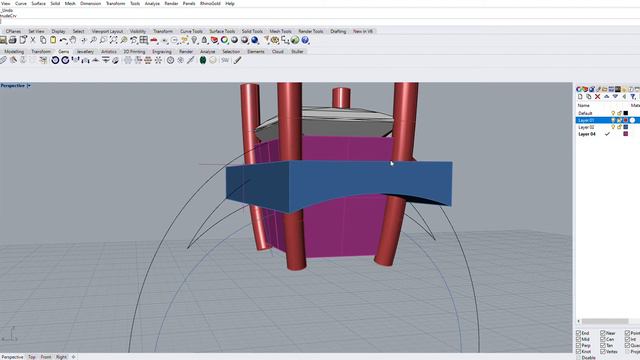This screenshot has height=360, width=640.
Task: Open the Perspective viewport title dropdown arrow
Action: pyautogui.click(x=29, y=86)
